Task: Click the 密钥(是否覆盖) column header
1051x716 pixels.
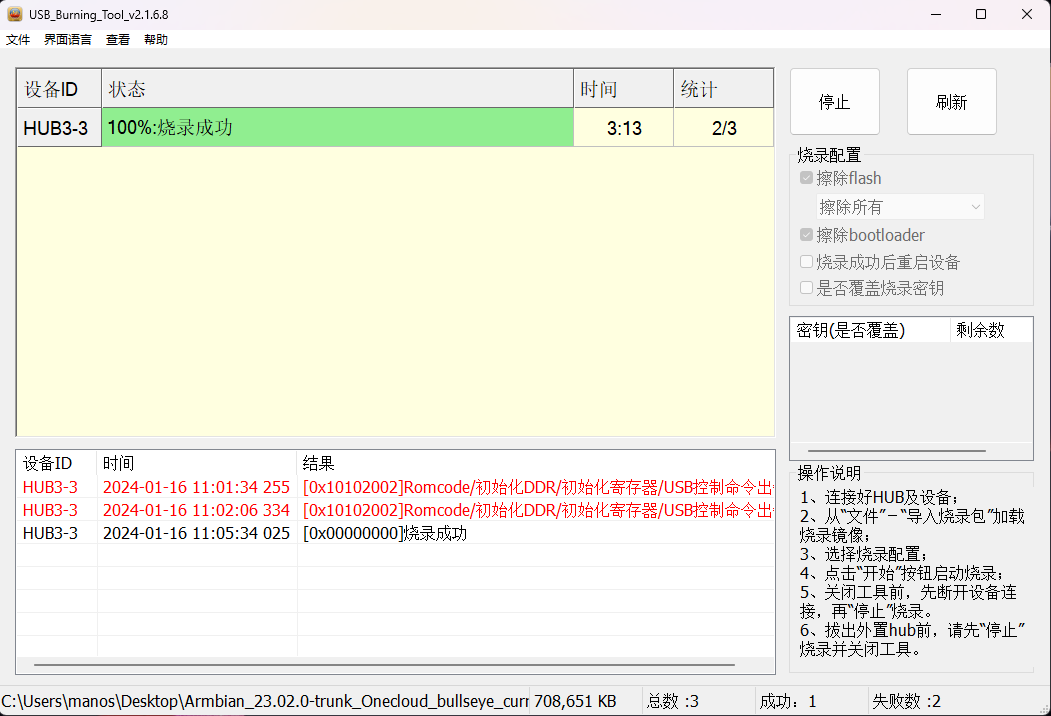Action: [x=869, y=330]
